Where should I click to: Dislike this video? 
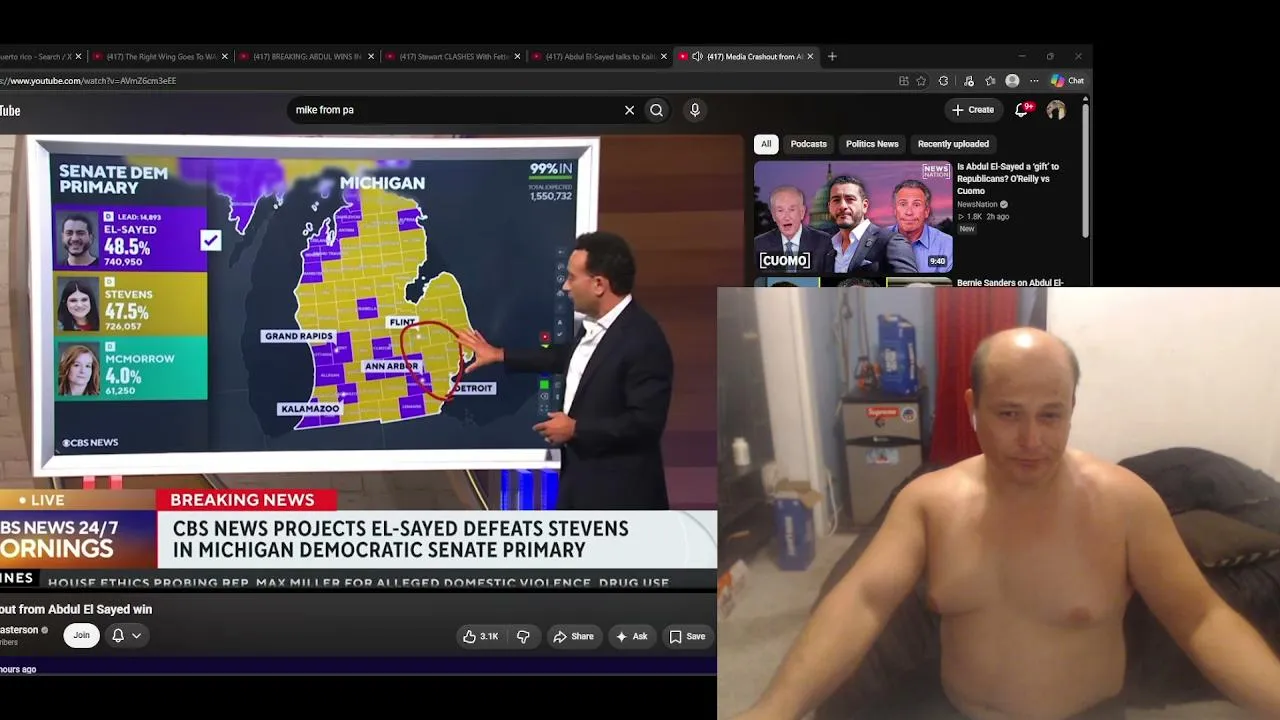(523, 636)
